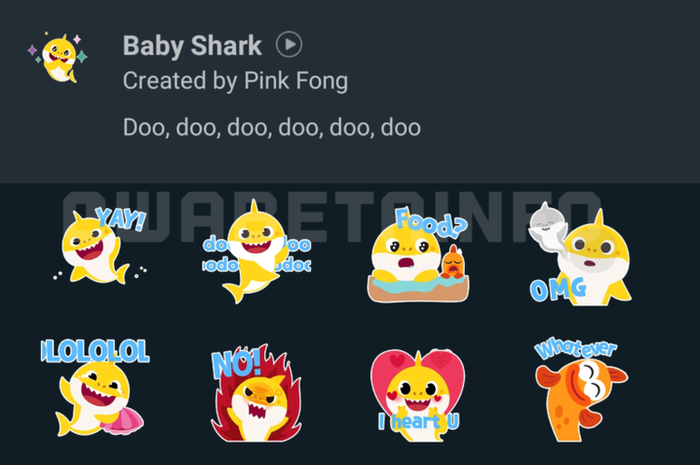Choose the doo doo dancing shark sticker
The image size is (700, 465).
pos(257,251)
